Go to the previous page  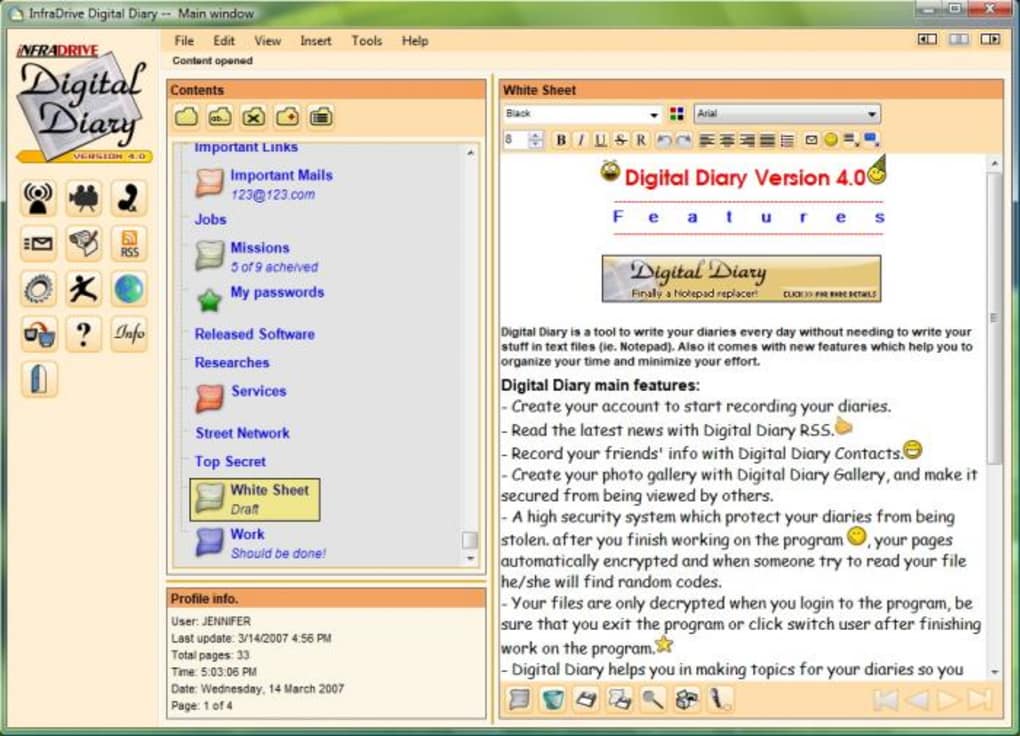click(917, 700)
